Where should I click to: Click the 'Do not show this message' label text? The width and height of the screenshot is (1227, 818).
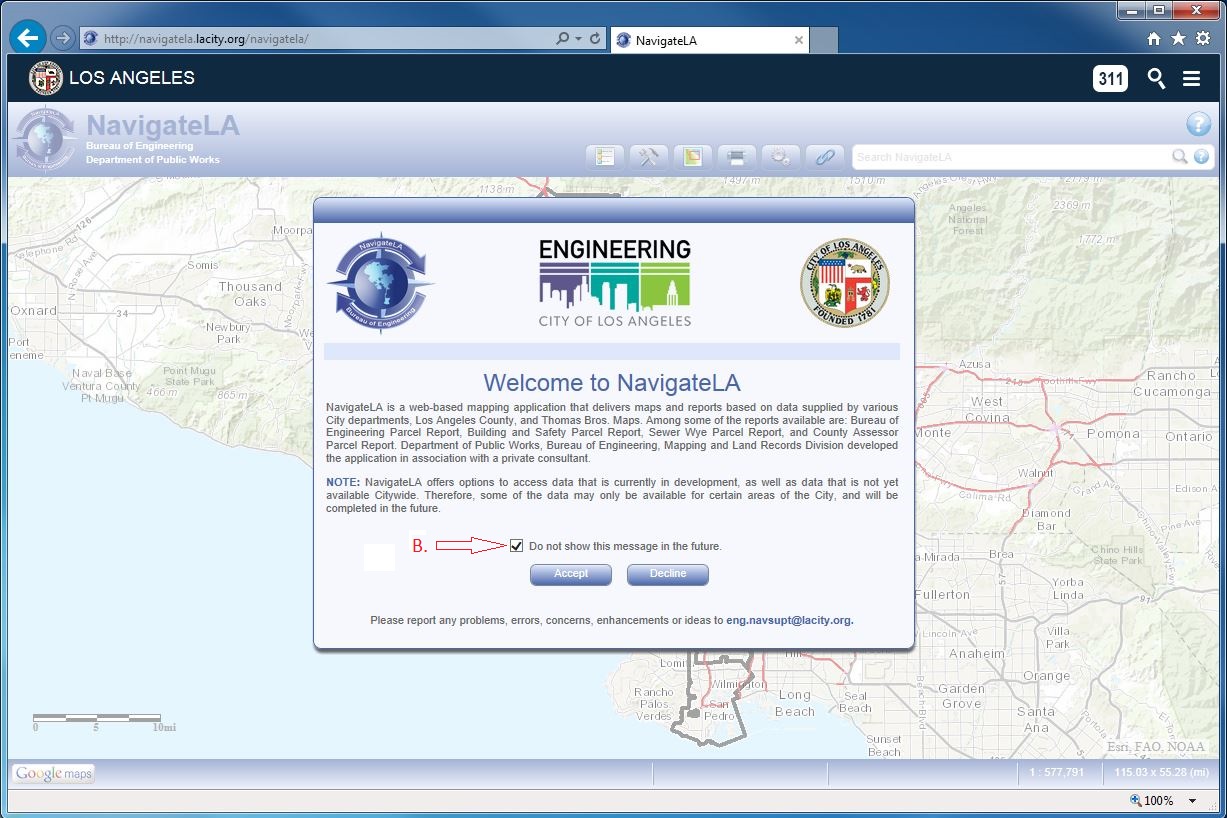[625, 546]
